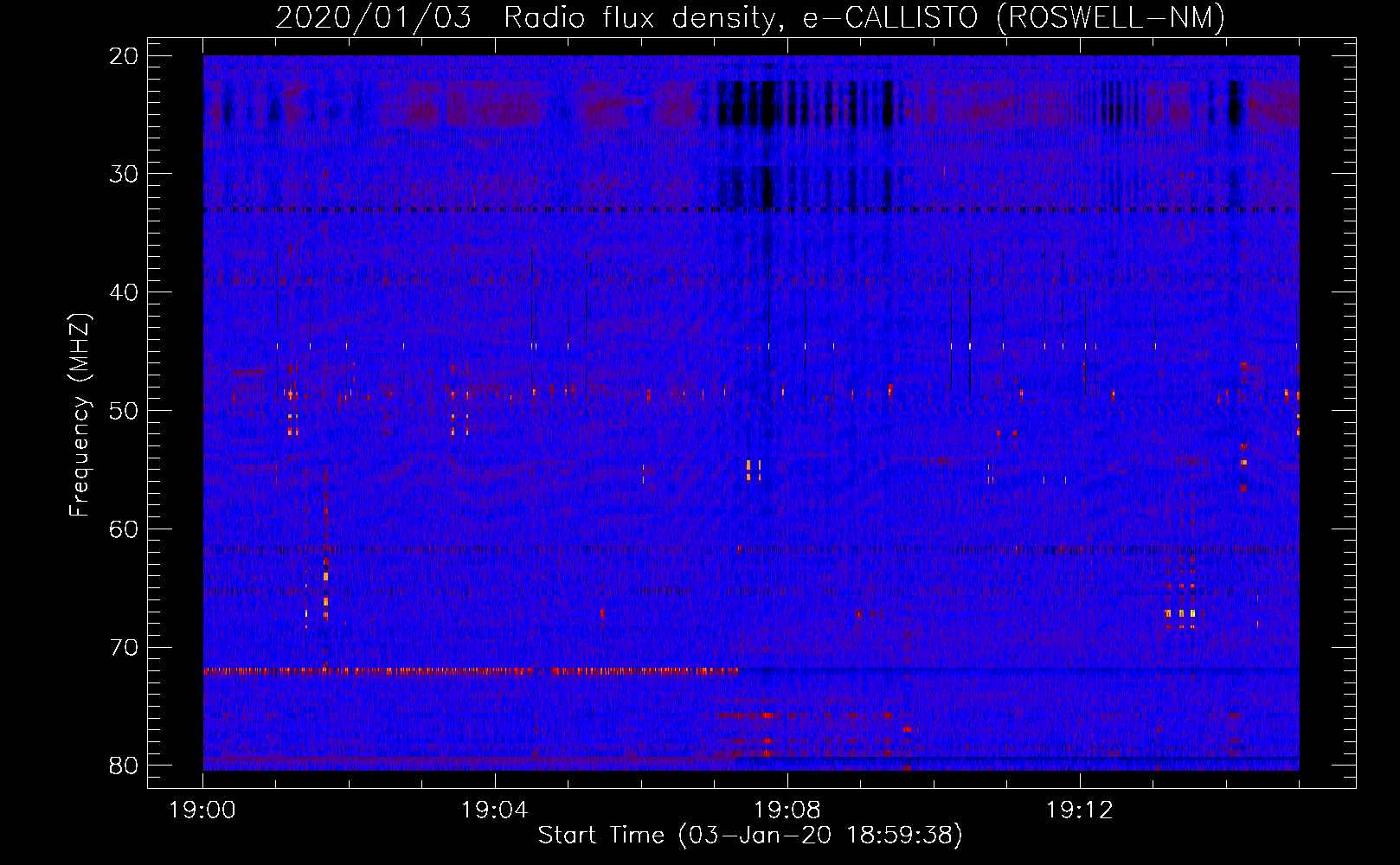Click the 19:08 time tick label
Image resolution: width=1400 pixels, height=865 pixels.
(787, 811)
